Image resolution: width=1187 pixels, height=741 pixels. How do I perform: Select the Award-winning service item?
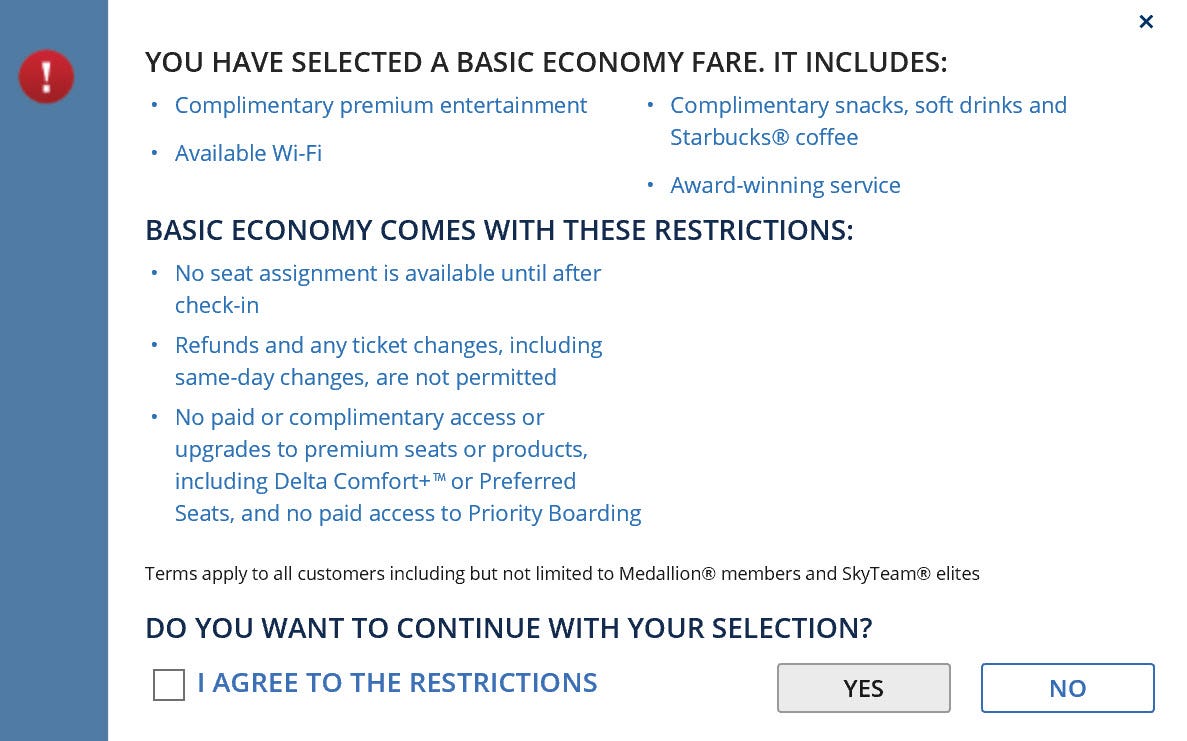tap(785, 186)
